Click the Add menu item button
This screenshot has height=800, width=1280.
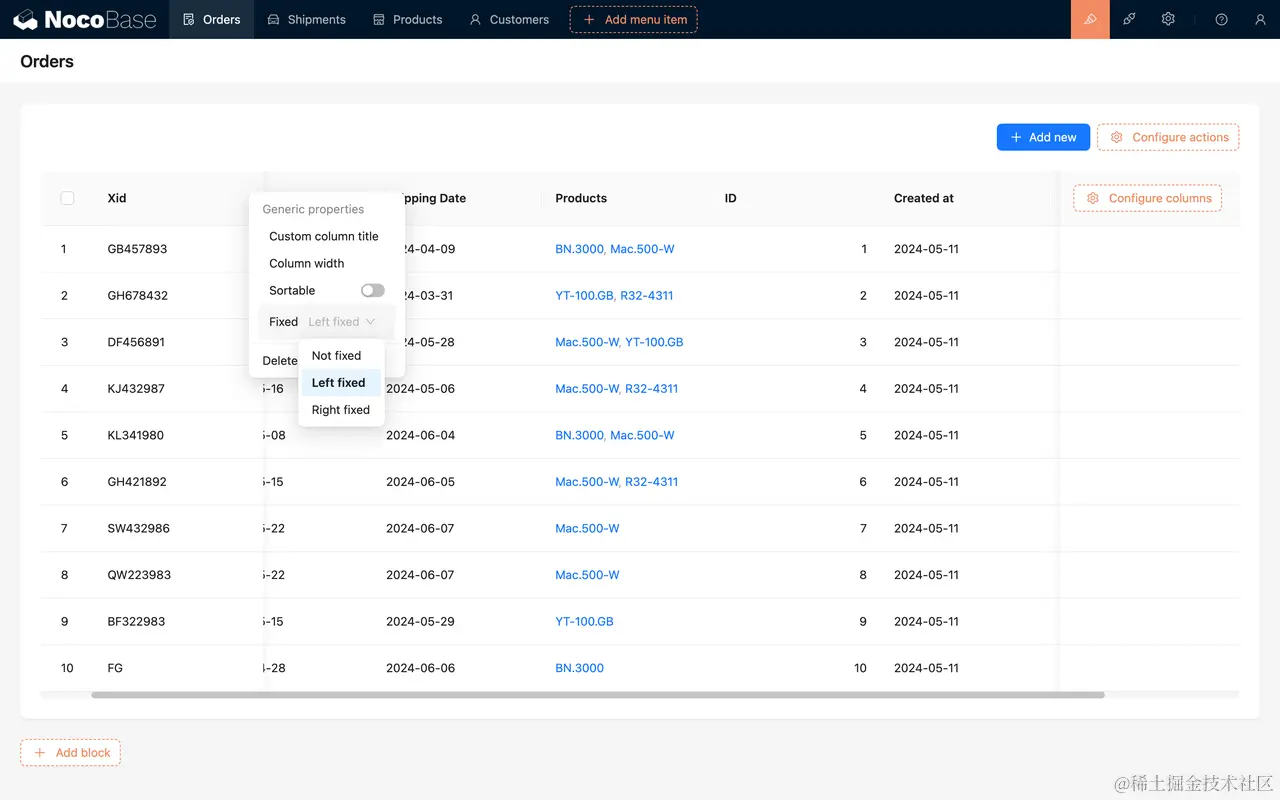[634, 19]
